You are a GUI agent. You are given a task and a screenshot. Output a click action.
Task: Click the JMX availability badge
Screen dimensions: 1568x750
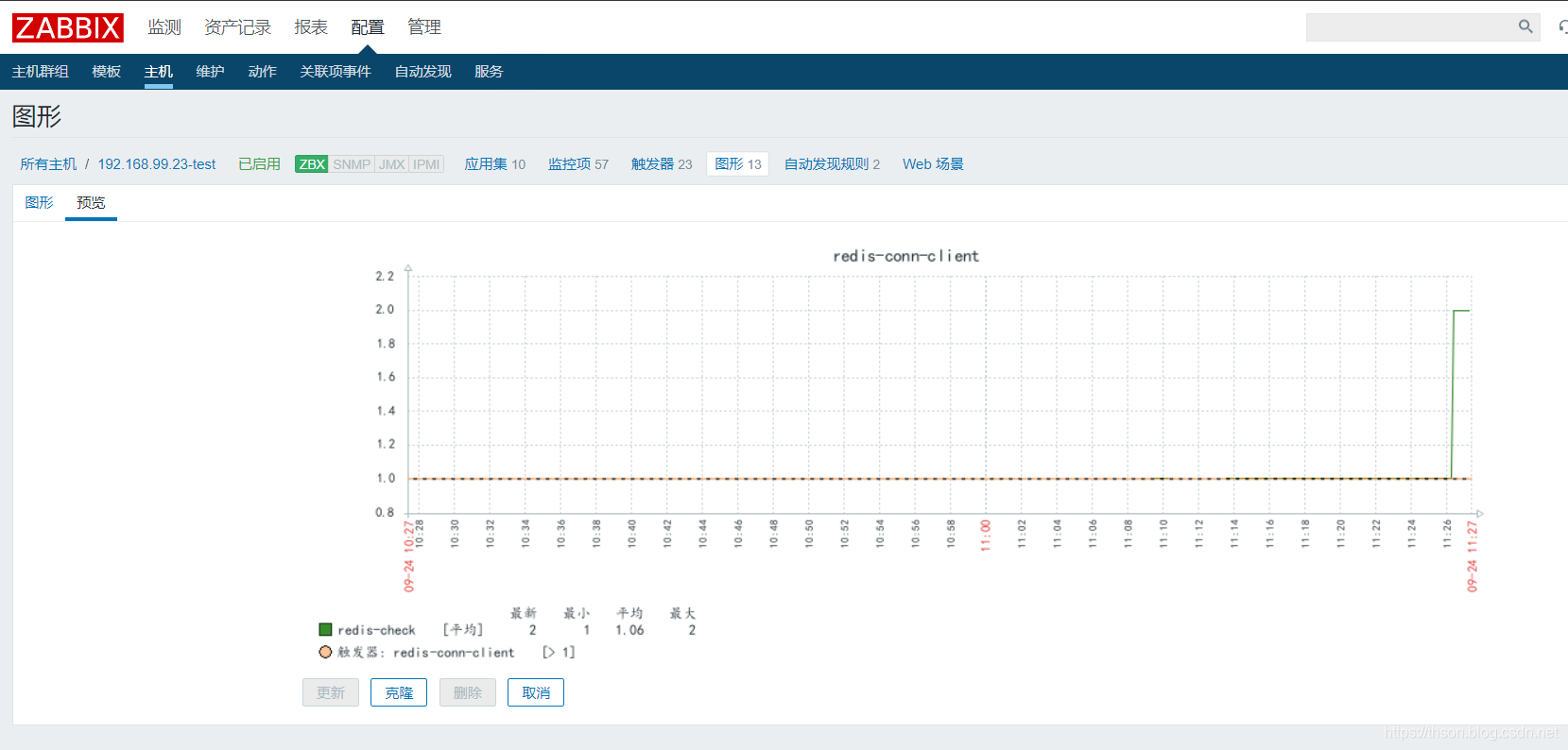point(392,164)
